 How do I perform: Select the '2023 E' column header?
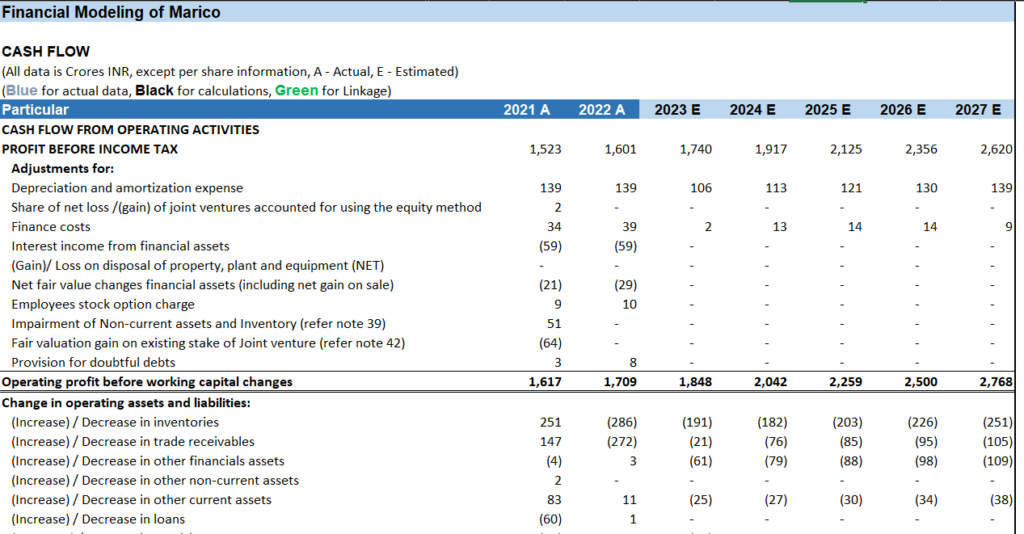(x=677, y=110)
